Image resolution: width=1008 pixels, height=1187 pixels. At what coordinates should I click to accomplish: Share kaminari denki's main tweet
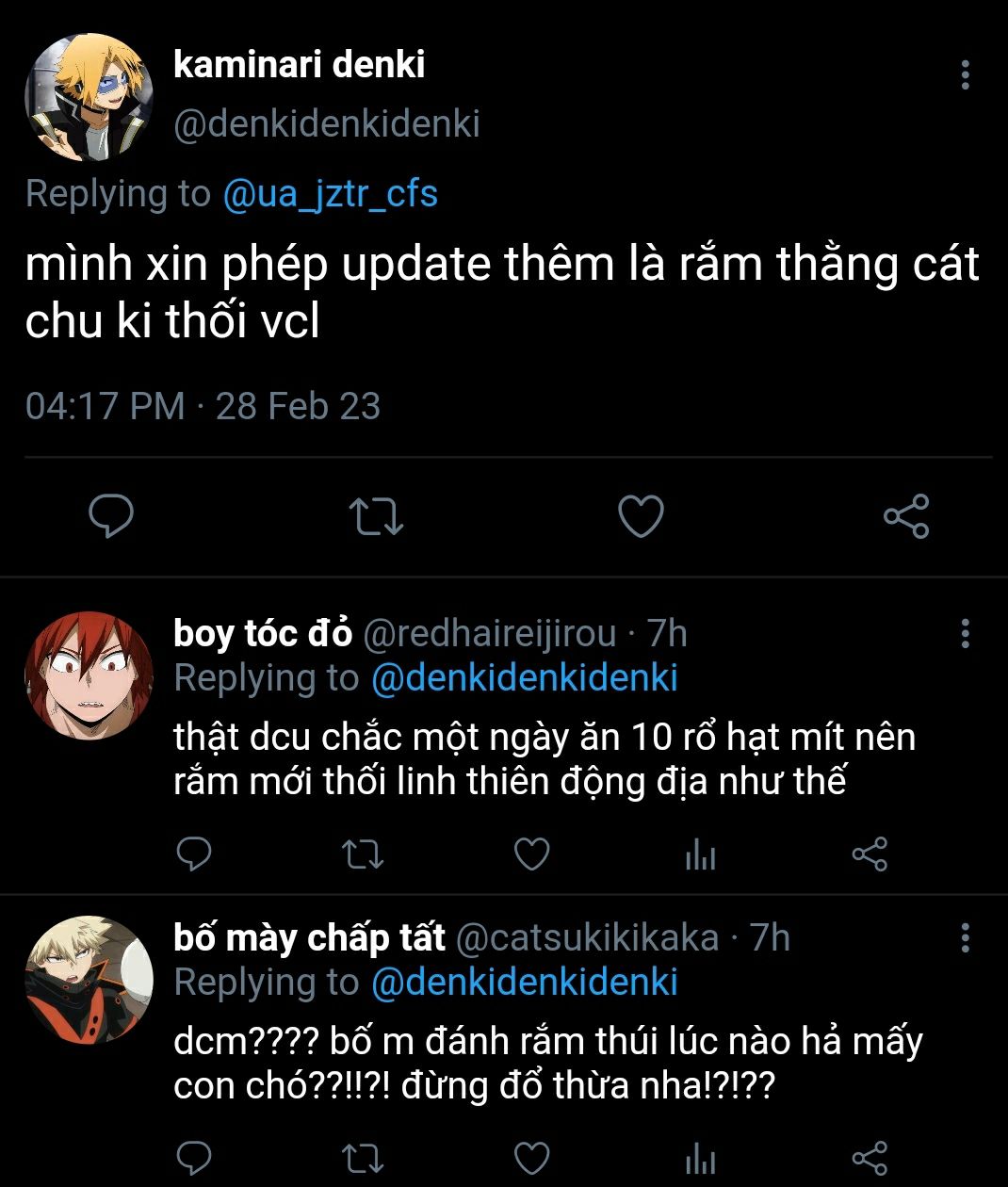[x=906, y=516]
